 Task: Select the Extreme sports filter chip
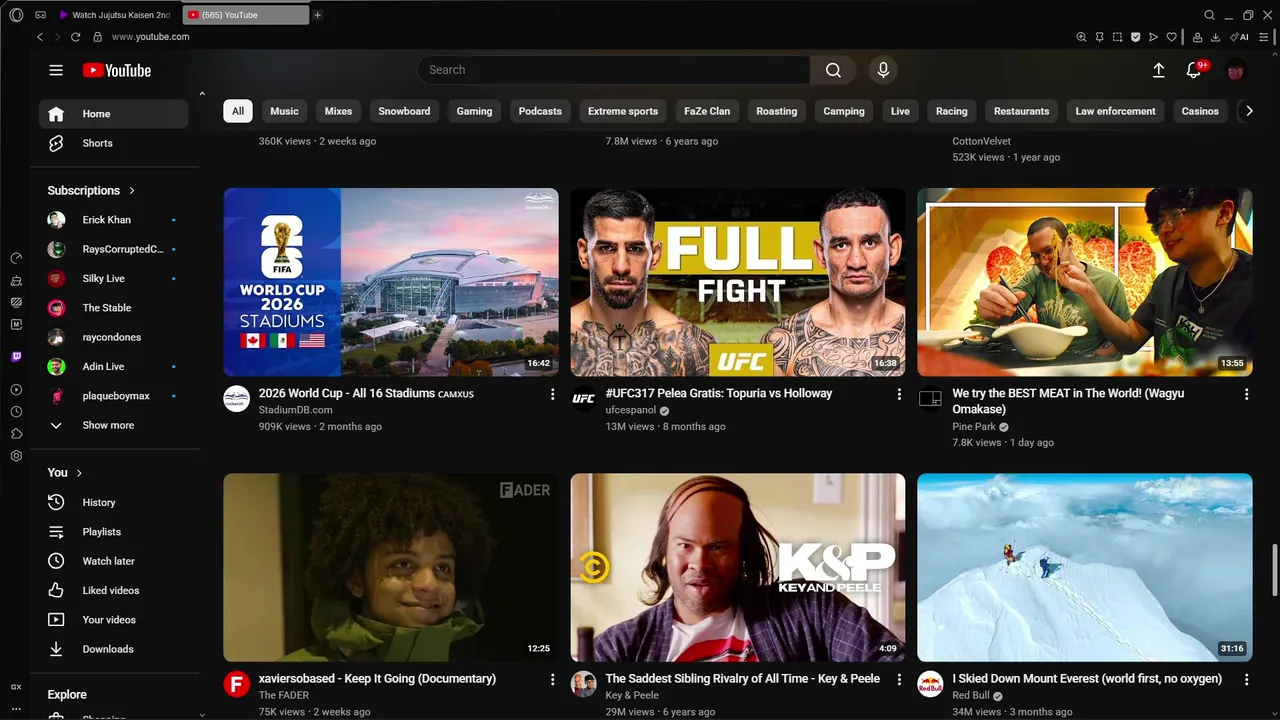pyautogui.click(x=623, y=111)
